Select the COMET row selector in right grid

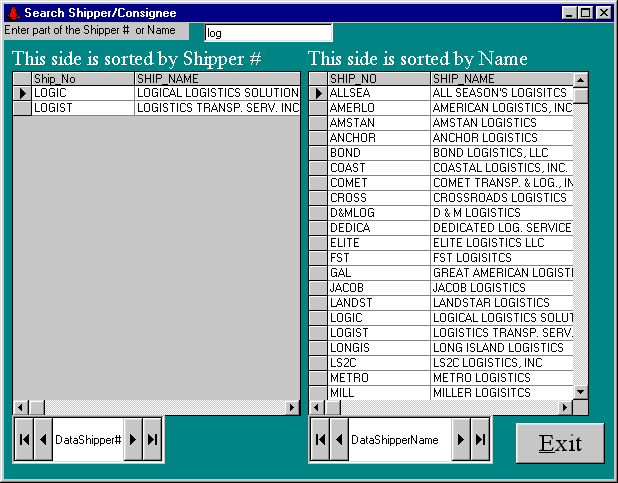pyautogui.click(x=318, y=183)
